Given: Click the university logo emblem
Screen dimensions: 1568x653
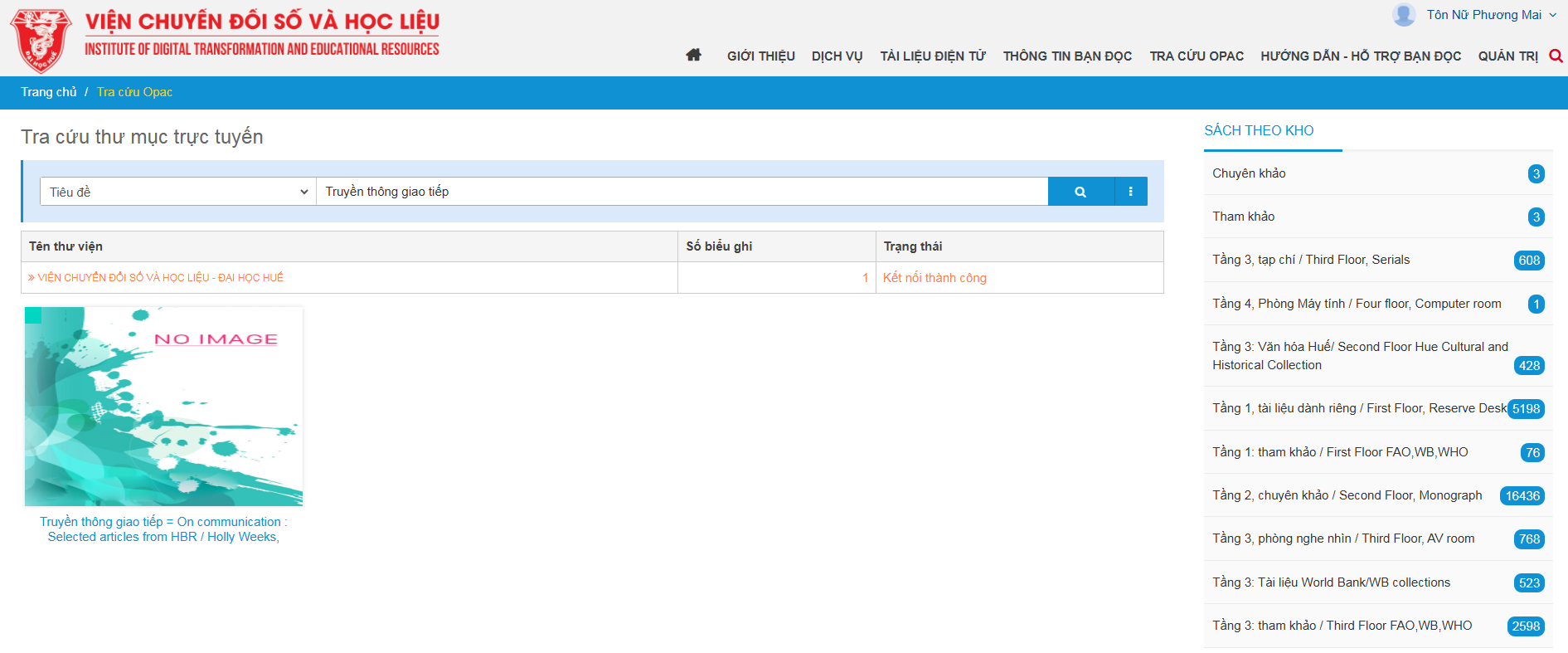Looking at the screenshot, I should 40,41.
